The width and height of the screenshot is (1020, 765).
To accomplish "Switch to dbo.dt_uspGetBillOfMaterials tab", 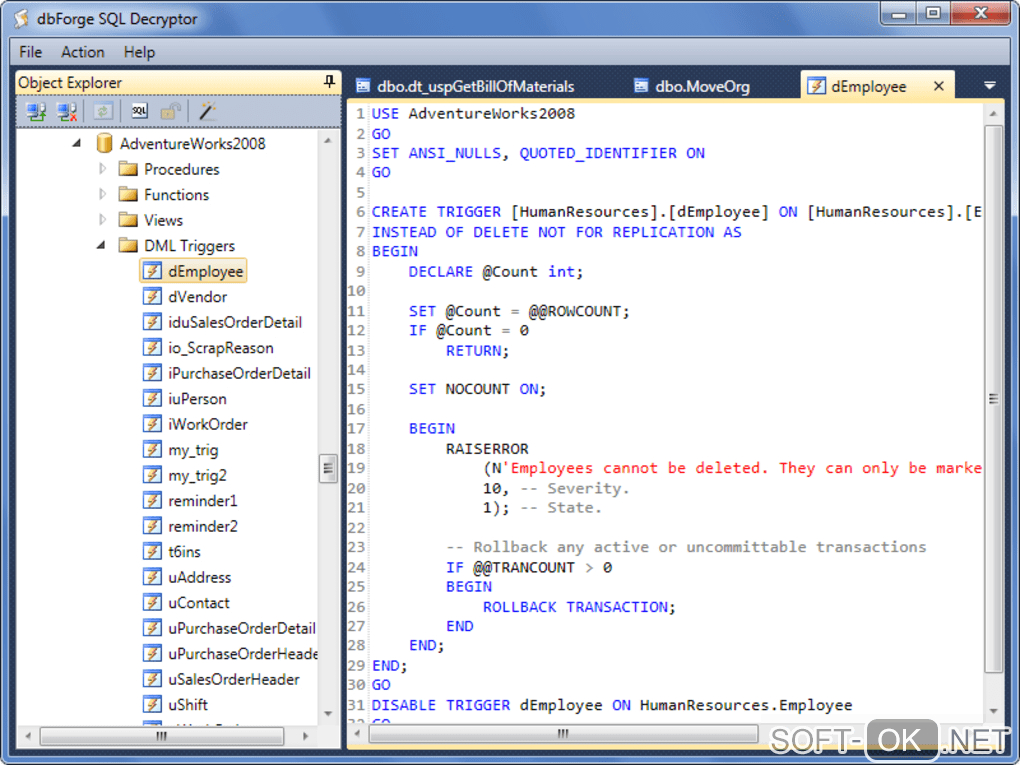I will 475,87.
